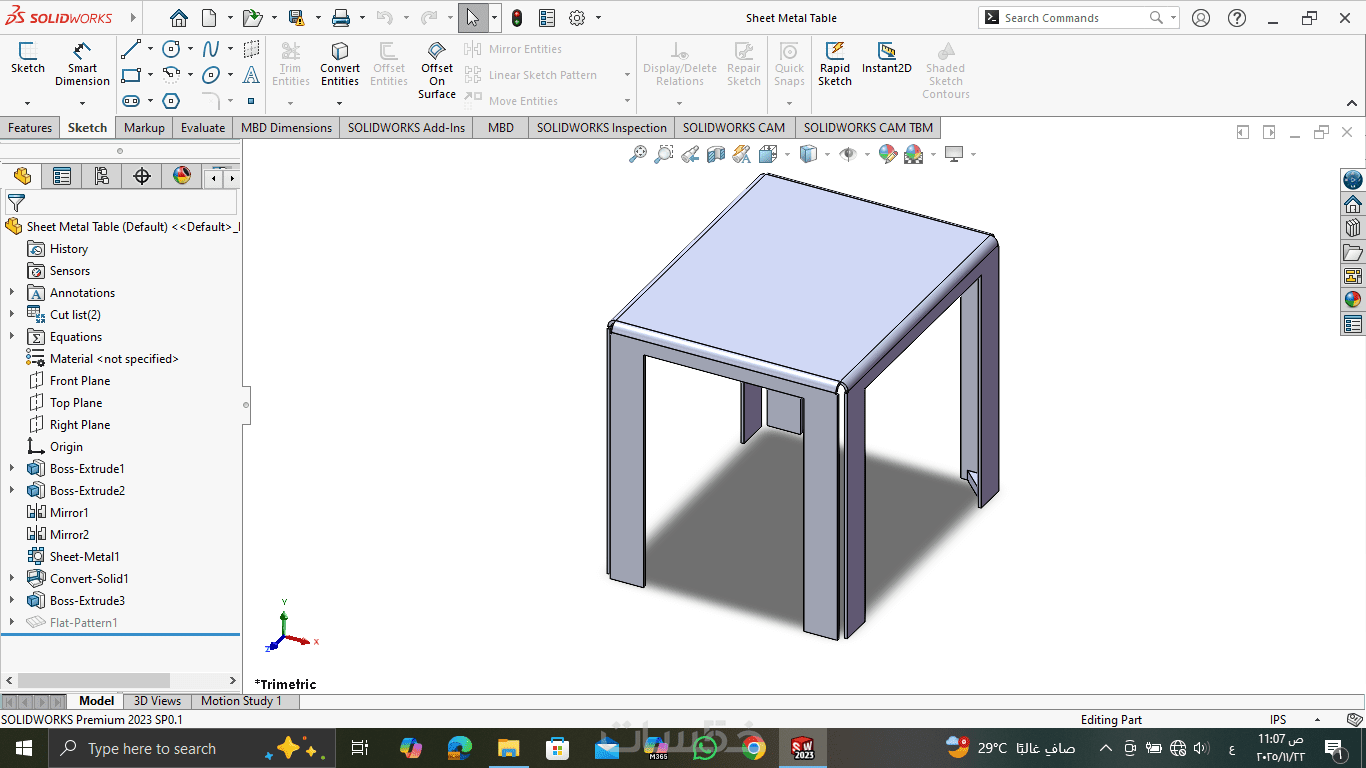
Task: Open the Options gear icon
Action: [577, 18]
